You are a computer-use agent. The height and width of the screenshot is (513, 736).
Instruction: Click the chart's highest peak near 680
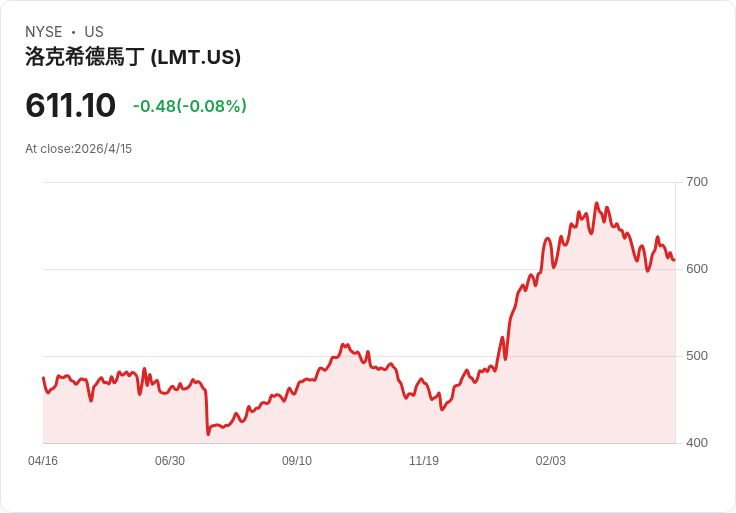[x=597, y=203]
